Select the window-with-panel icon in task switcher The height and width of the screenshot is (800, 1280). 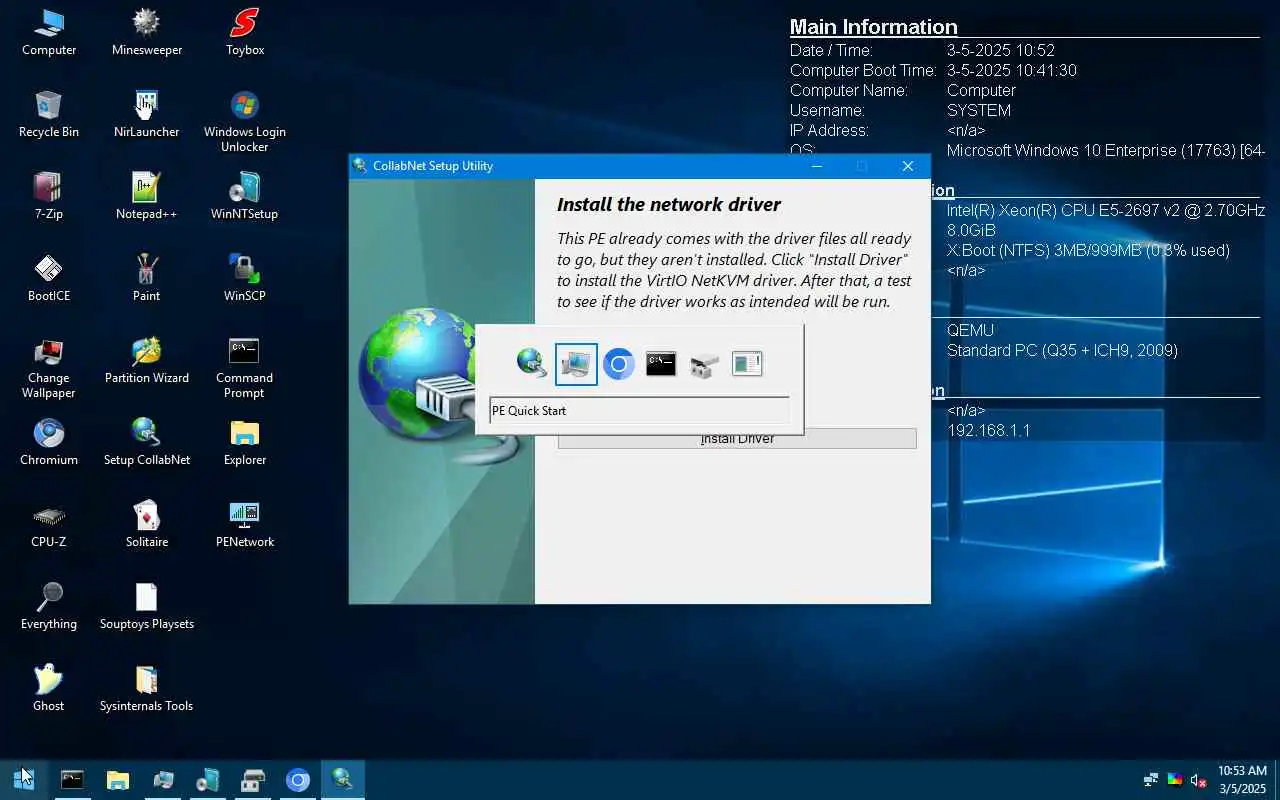pyautogui.click(x=747, y=364)
